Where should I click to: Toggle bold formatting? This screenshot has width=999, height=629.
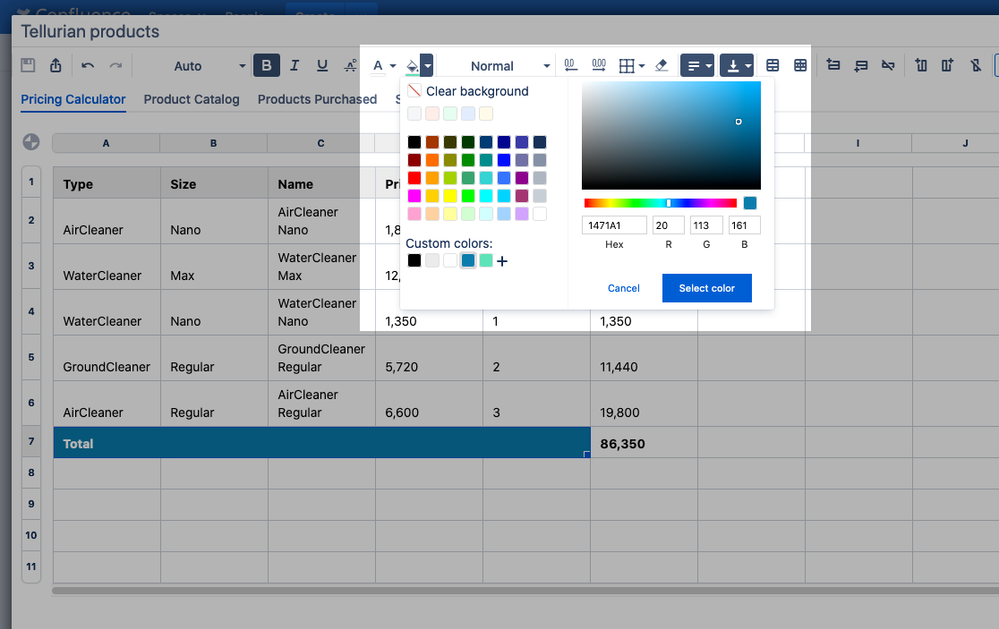point(266,65)
